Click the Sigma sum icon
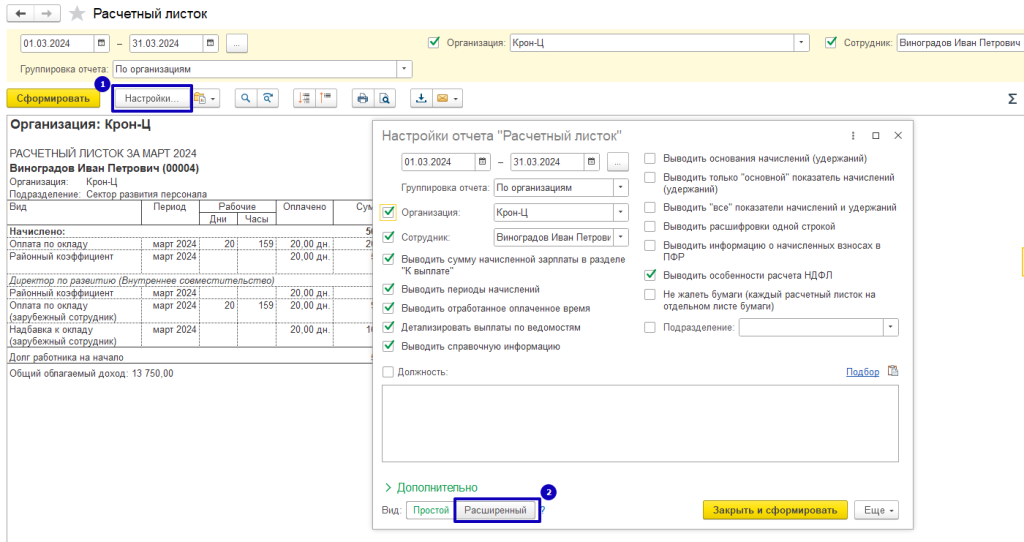 click(1012, 99)
